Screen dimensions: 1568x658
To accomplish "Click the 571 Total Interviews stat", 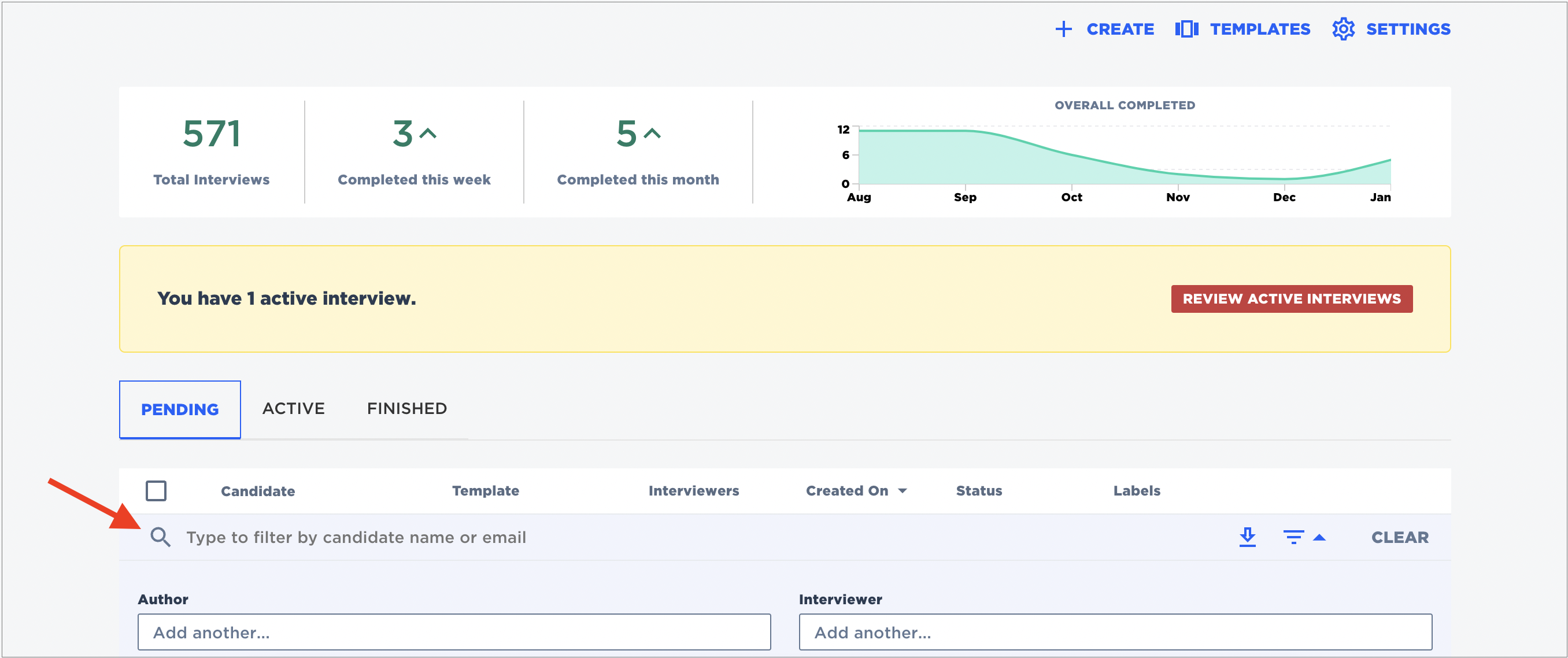I will coord(211,152).
